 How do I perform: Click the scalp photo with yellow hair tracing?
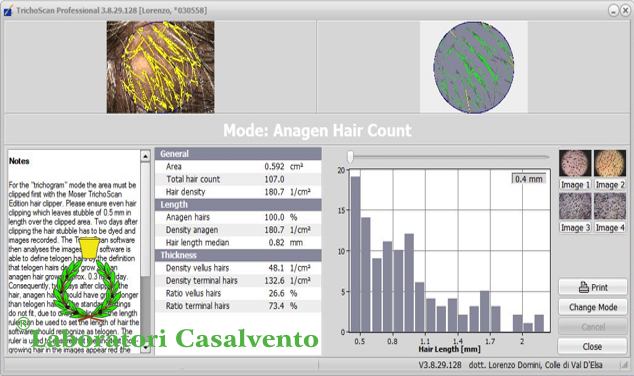(161, 67)
